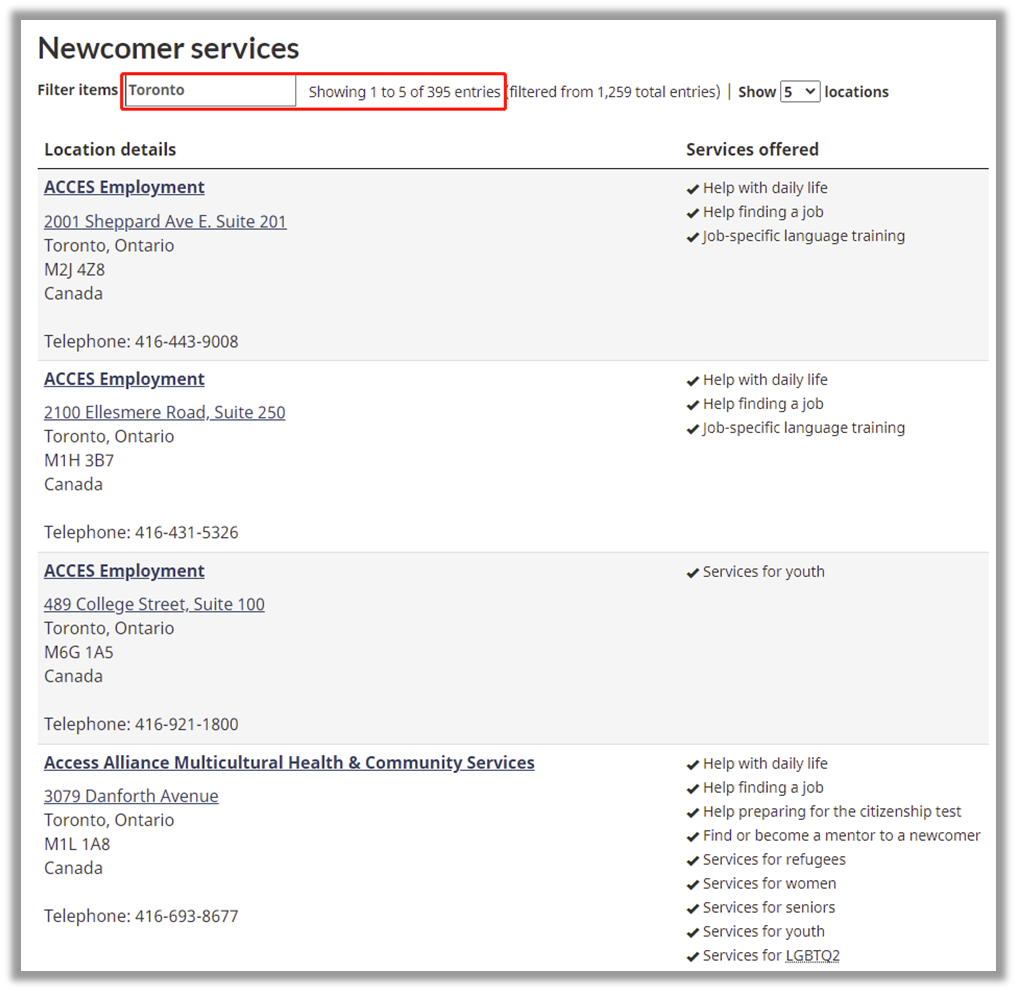This screenshot has width=1017, height=991.
Task: Click the 'locations' label after the dropdown
Action: pos(856,92)
